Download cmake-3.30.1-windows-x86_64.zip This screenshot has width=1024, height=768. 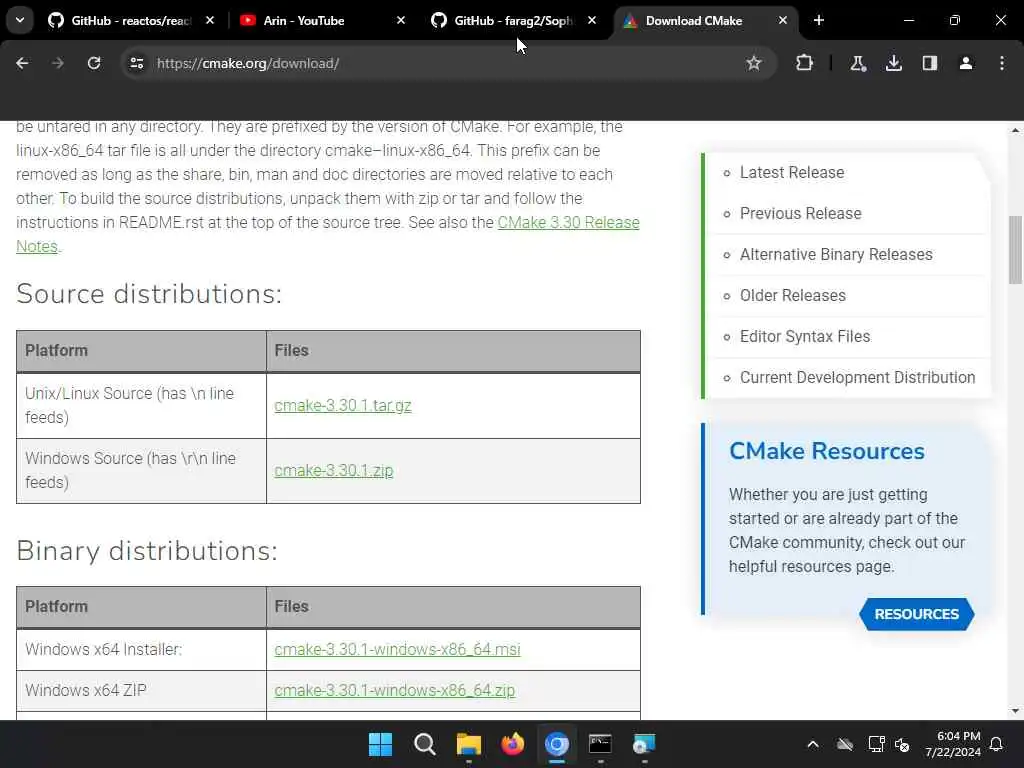click(394, 690)
